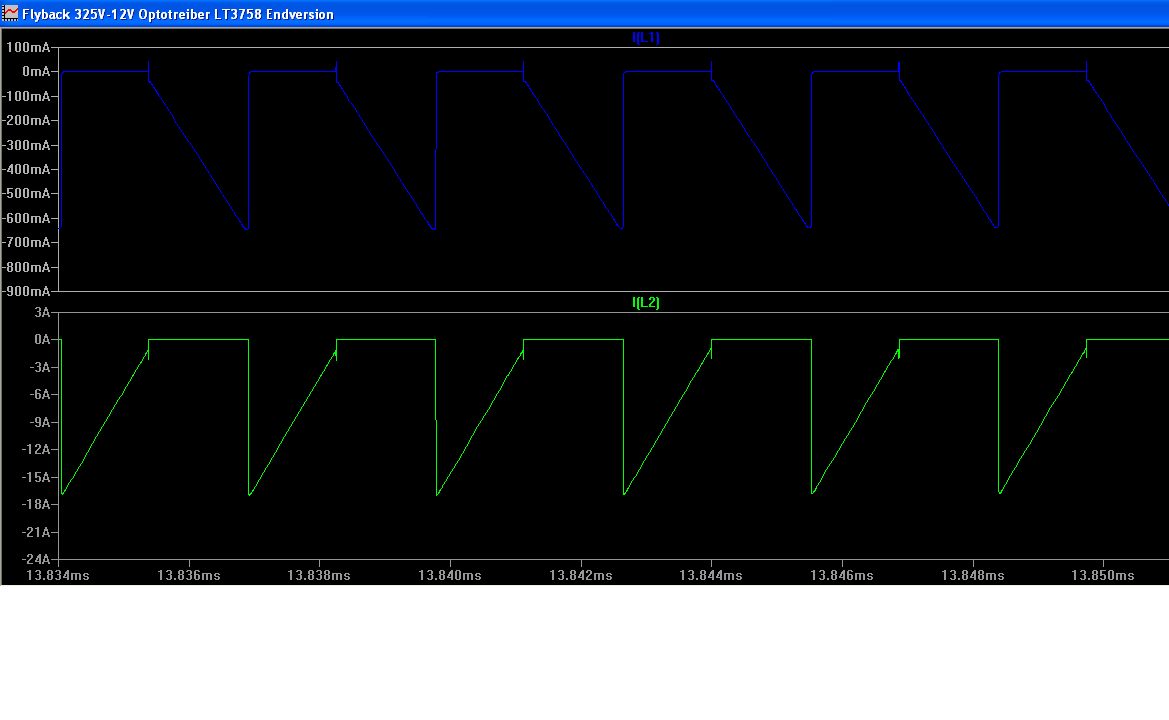Image resolution: width=1169 pixels, height=720 pixels.
Task: Click the 3A label on lower plot
Action: point(42,313)
